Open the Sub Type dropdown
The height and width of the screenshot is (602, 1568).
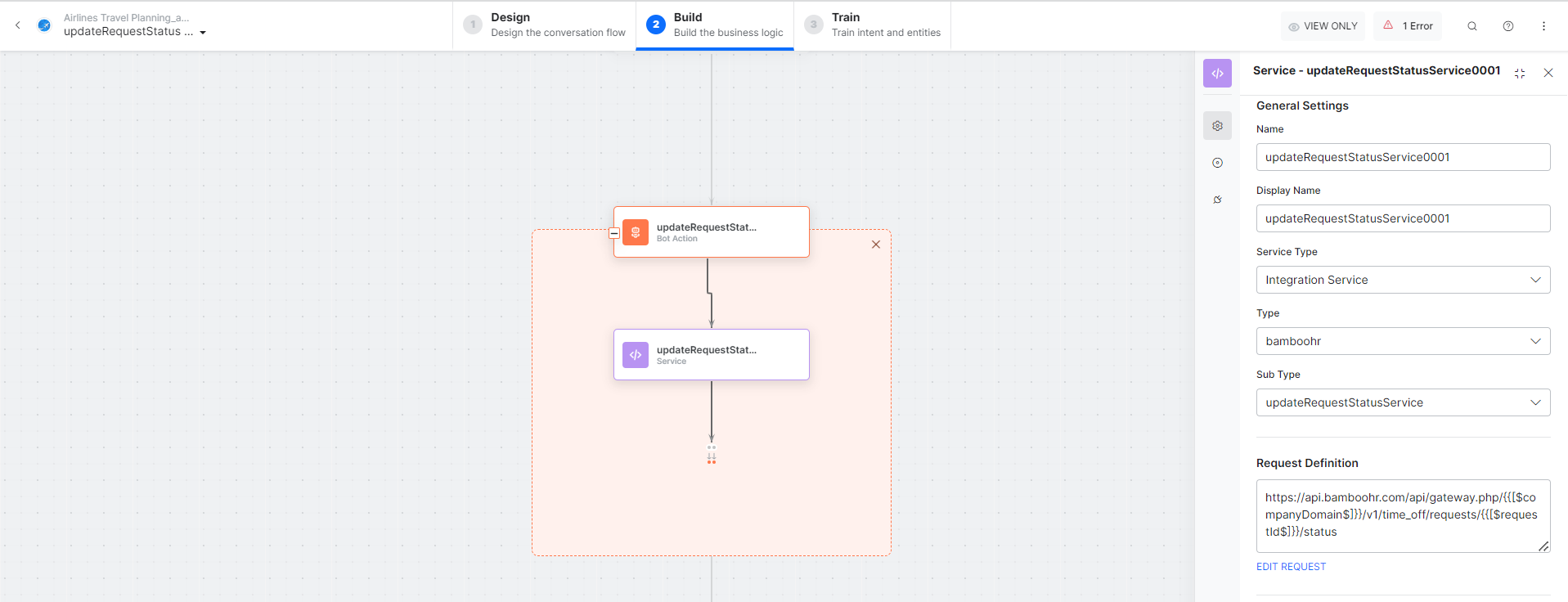point(1402,402)
